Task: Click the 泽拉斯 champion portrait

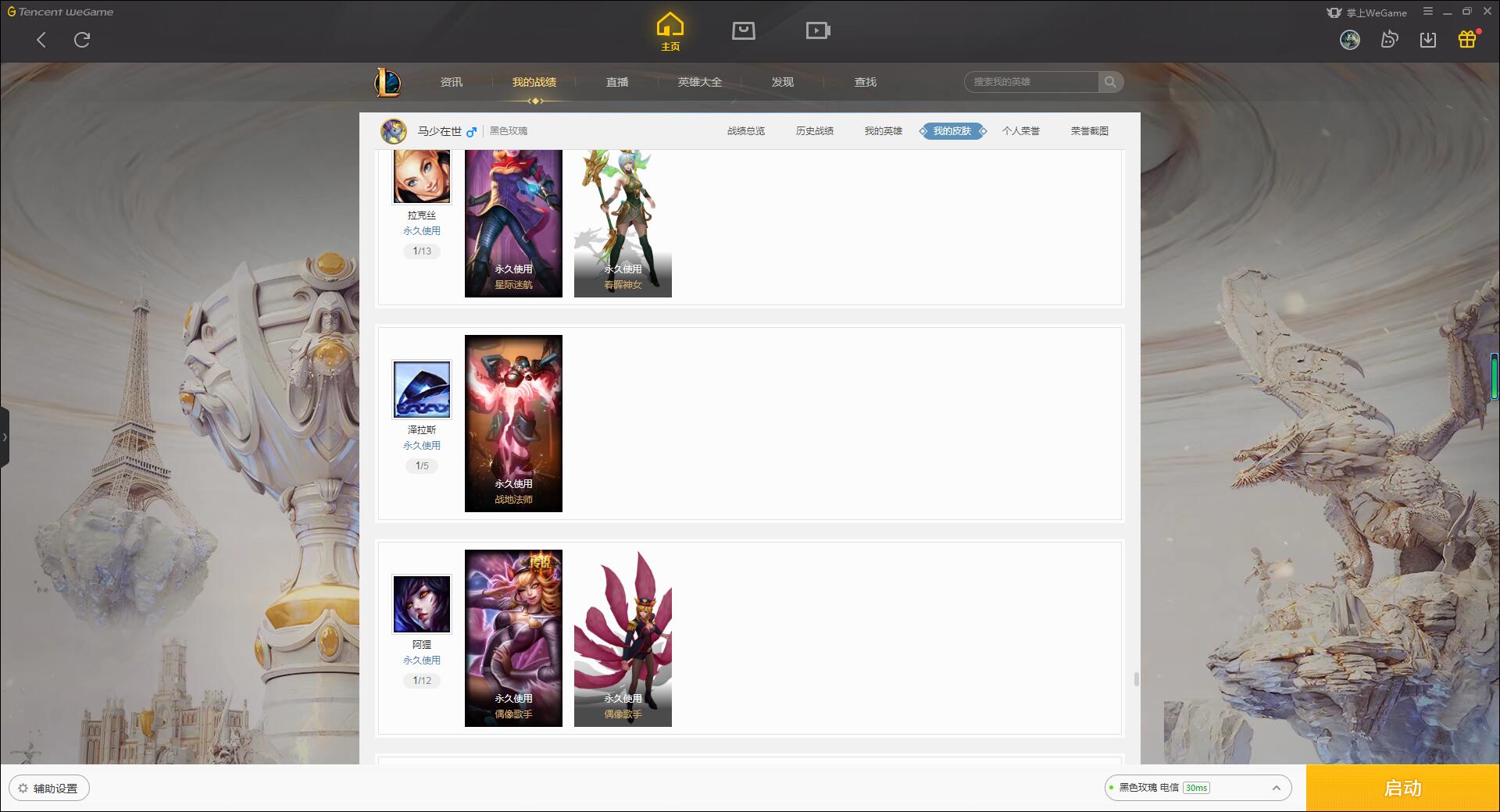Action: (x=422, y=390)
